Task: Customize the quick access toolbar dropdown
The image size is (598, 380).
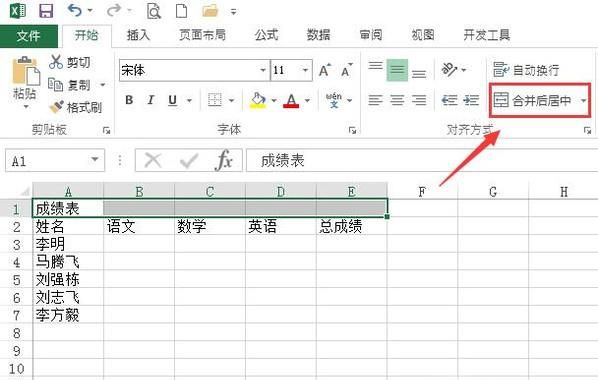Action: (x=233, y=12)
